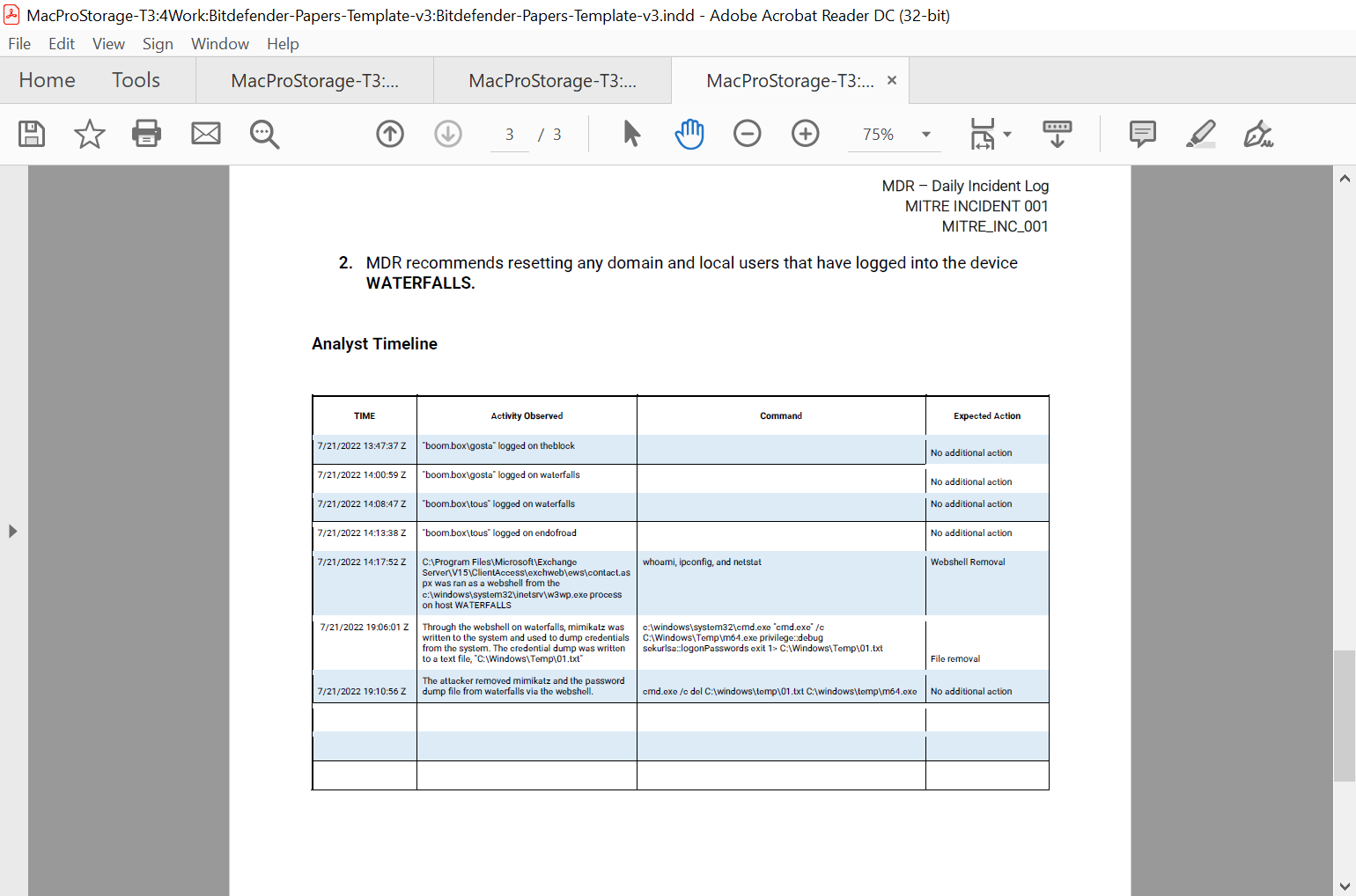Screen dimensions: 1356x896
Task: Open zoom level 75% dropdown
Action: (925, 135)
